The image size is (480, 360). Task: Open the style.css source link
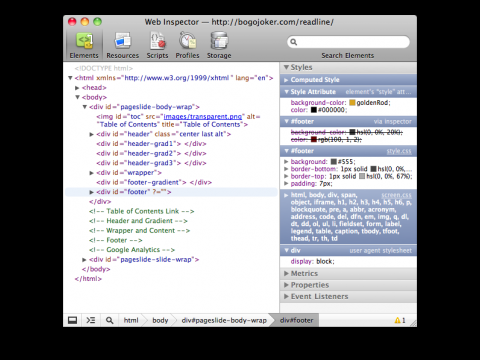[399, 151]
